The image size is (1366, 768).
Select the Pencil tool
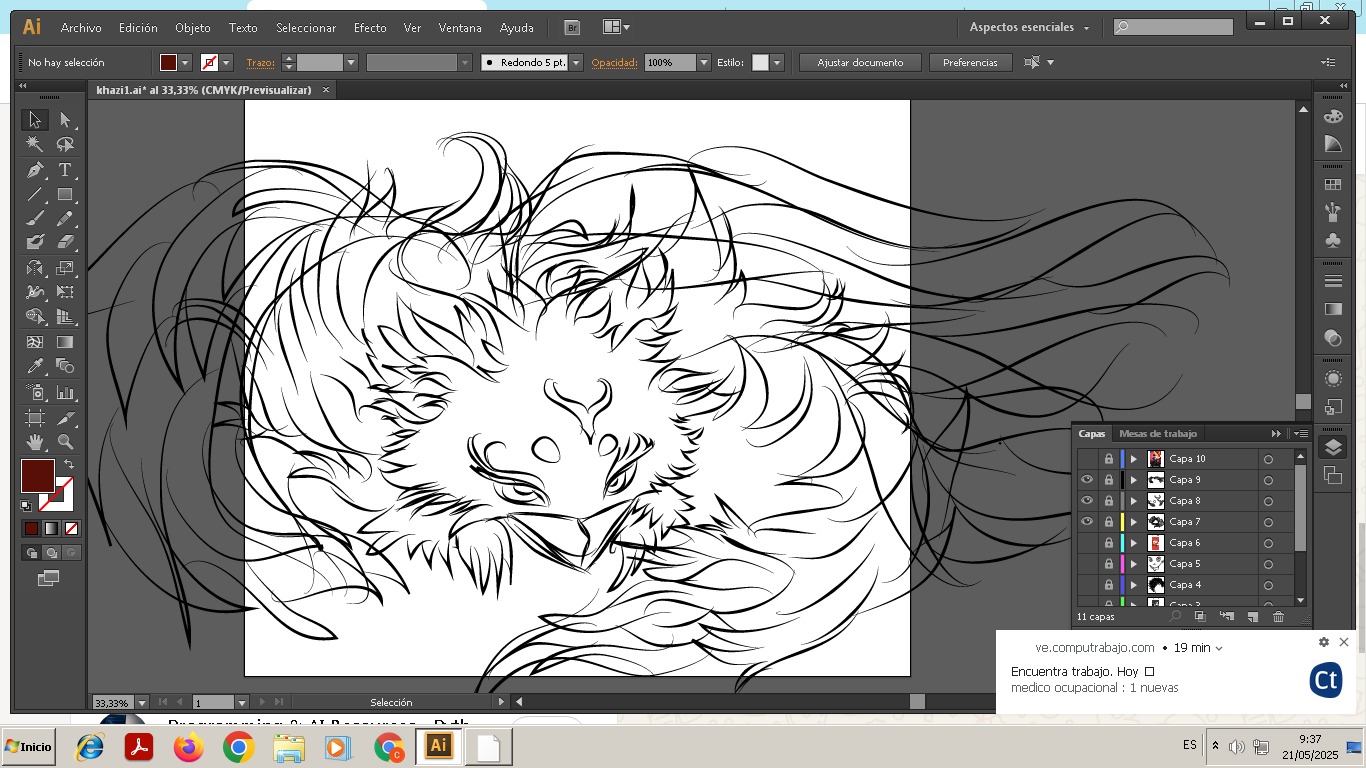(65, 218)
